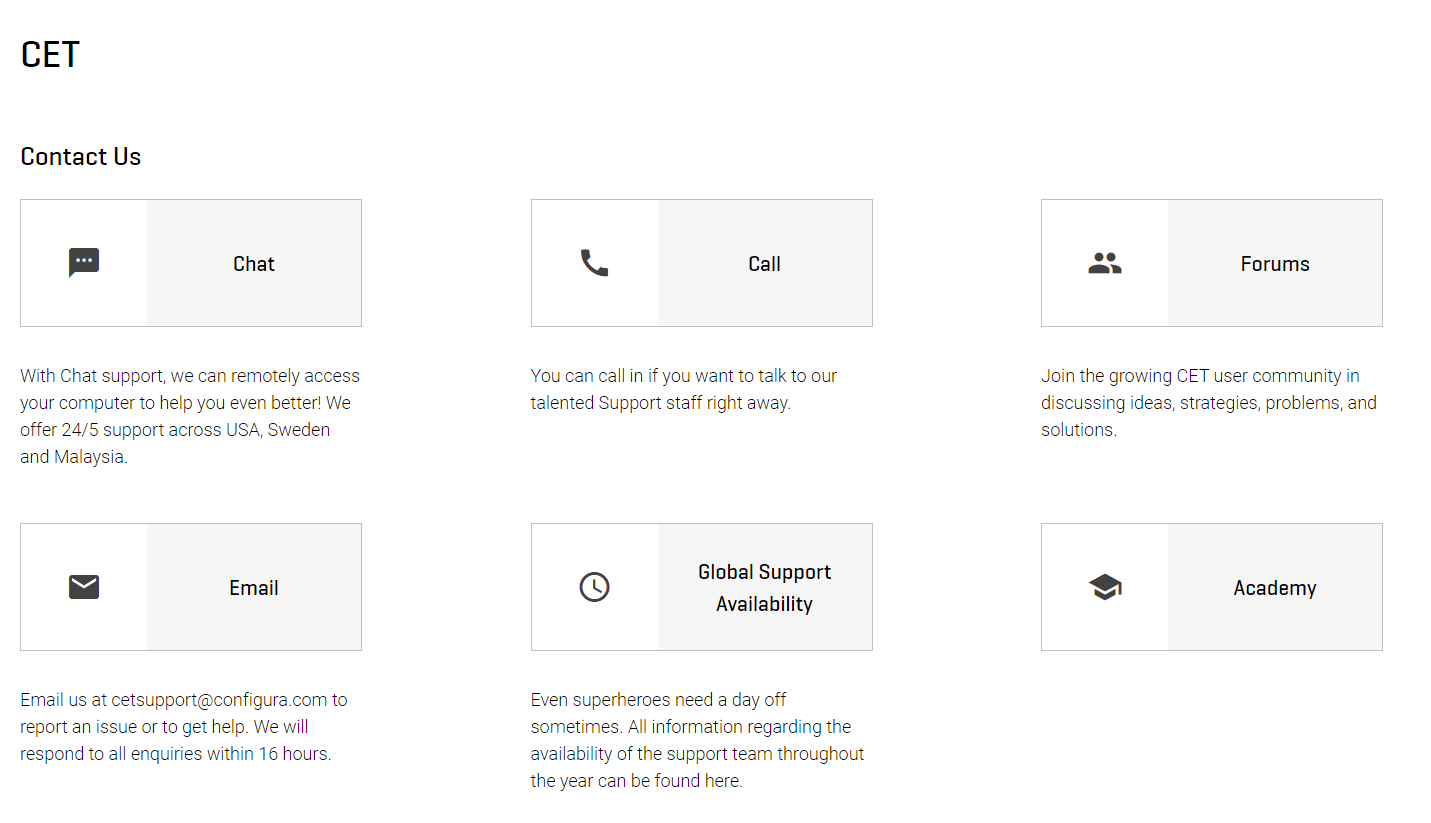Select the Call card label
This screenshot has height=823, width=1431.
pyautogui.click(x=764, y=264)
